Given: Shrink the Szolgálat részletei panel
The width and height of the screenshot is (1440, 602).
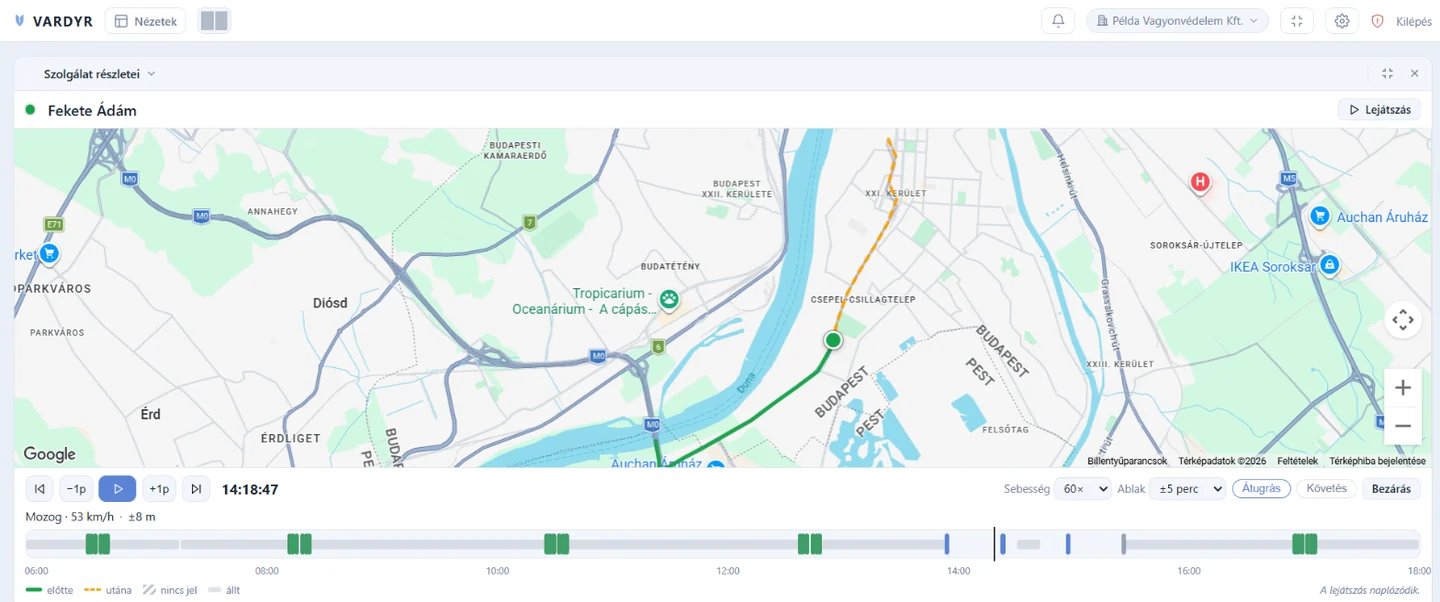Looking at the screenshot, I should 1387,73.
